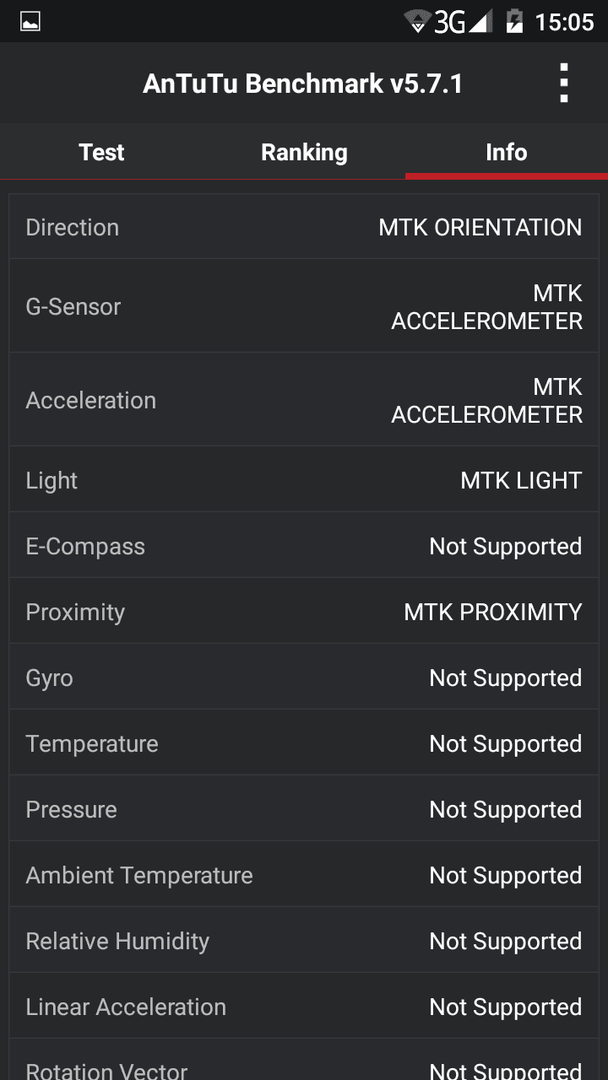Select the Direction MTK ORIENTATION row

click(304, 227)
